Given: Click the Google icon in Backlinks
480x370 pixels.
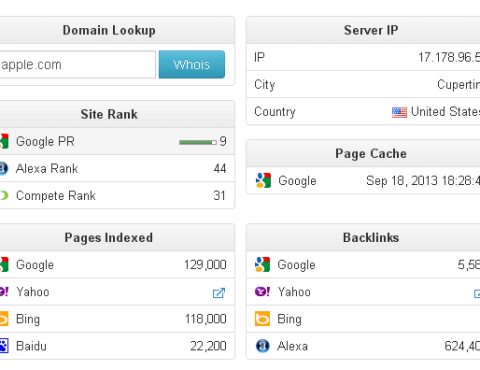Looking at the screenshot, I should point(262,264).
